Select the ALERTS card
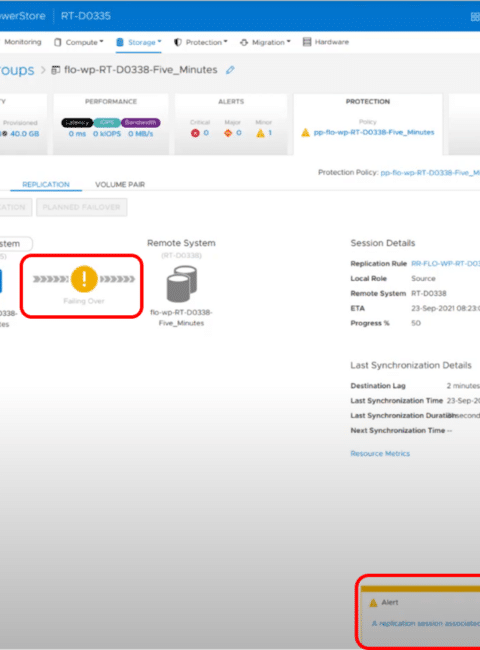The width and height of the screenshot is (480, 650). [231, 124]
